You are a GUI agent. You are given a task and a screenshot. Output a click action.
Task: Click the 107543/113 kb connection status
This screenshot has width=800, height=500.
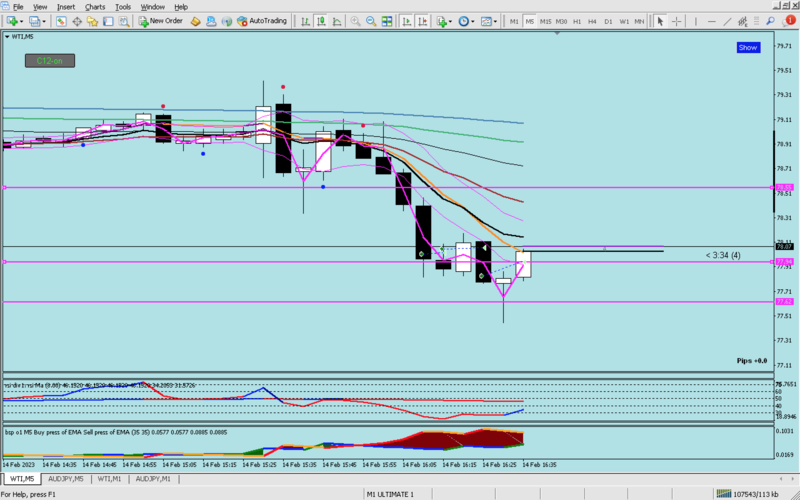click(x=747, y=494)
